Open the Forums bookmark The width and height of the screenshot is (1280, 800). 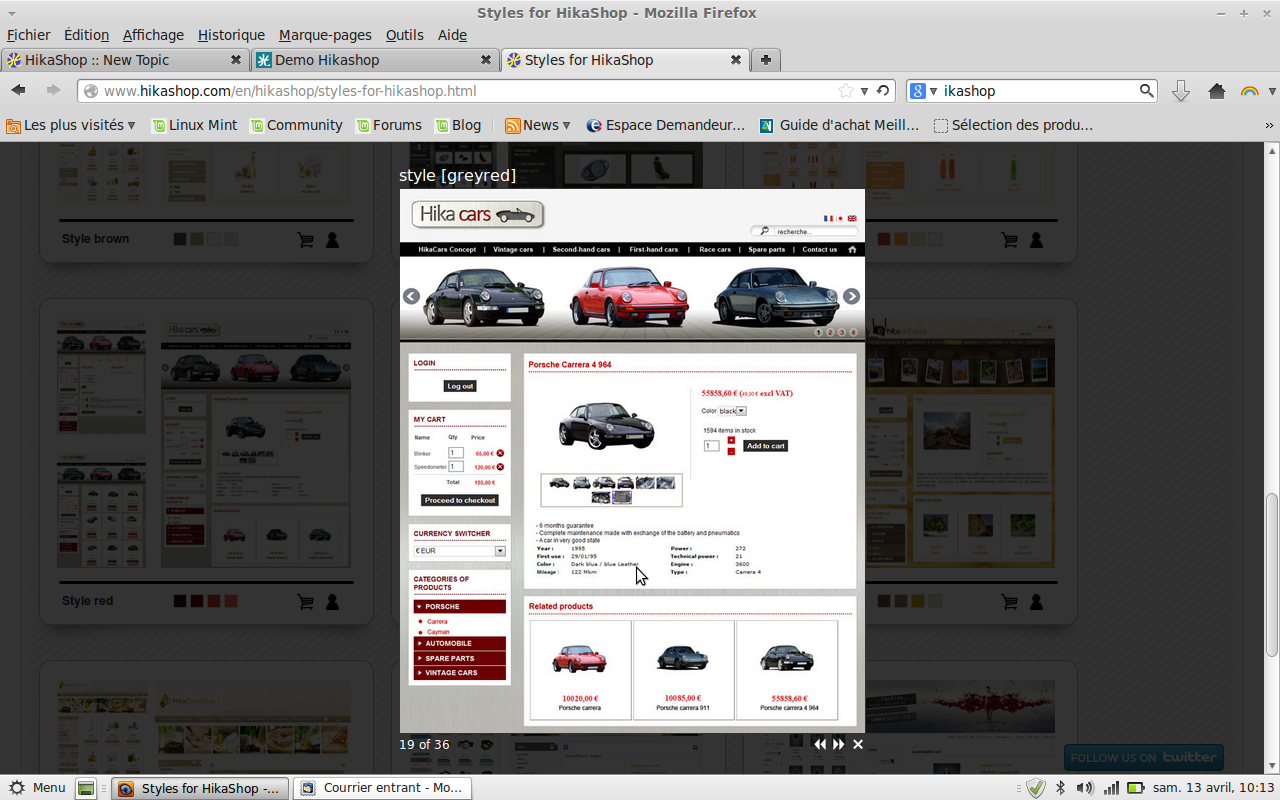pos(388,125)
